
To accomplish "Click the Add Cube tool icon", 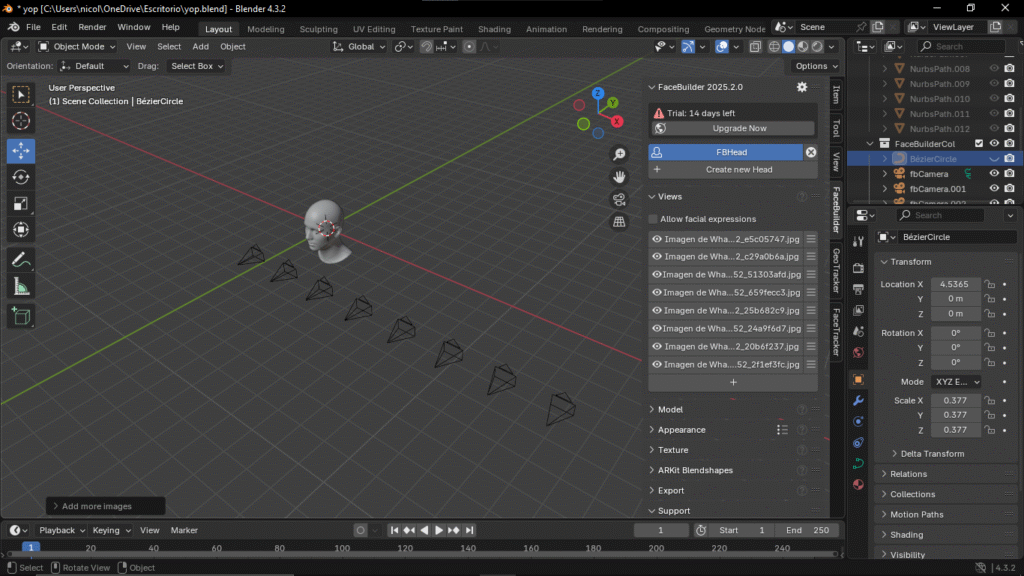I will tap(21, 316).
